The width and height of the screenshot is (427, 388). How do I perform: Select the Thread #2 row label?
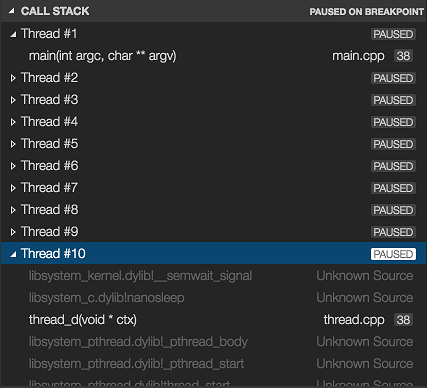49,78
